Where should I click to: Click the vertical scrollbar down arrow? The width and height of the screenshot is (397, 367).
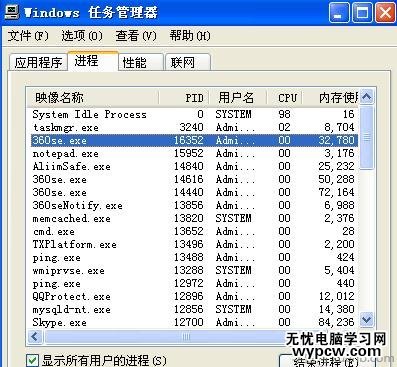367,320
